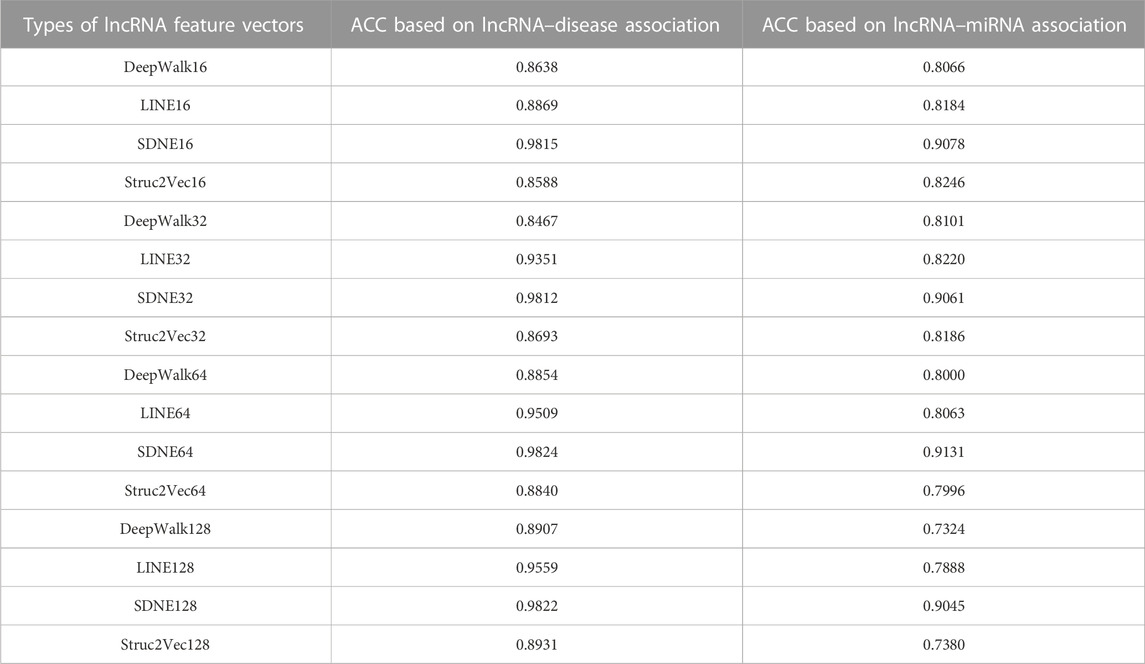
Task: Select the LINE16 row label
Action: point(165,105)
